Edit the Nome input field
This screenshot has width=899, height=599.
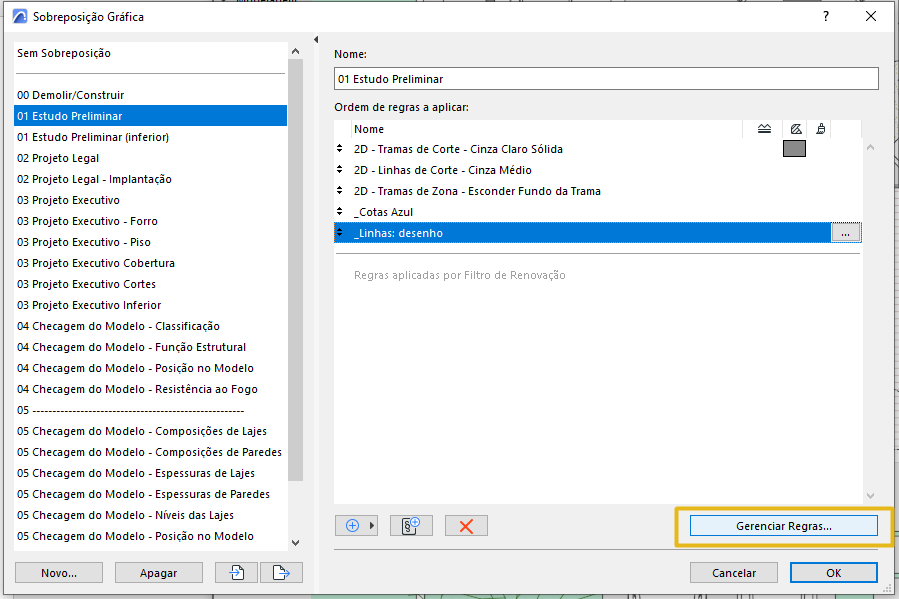[x=606, y=79]
